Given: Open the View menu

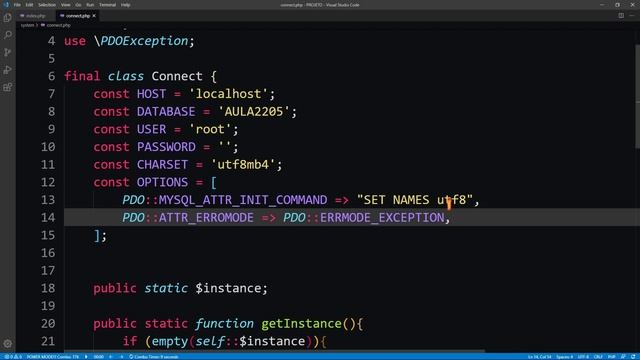Looking at the screenshot, I should point(65,5).
